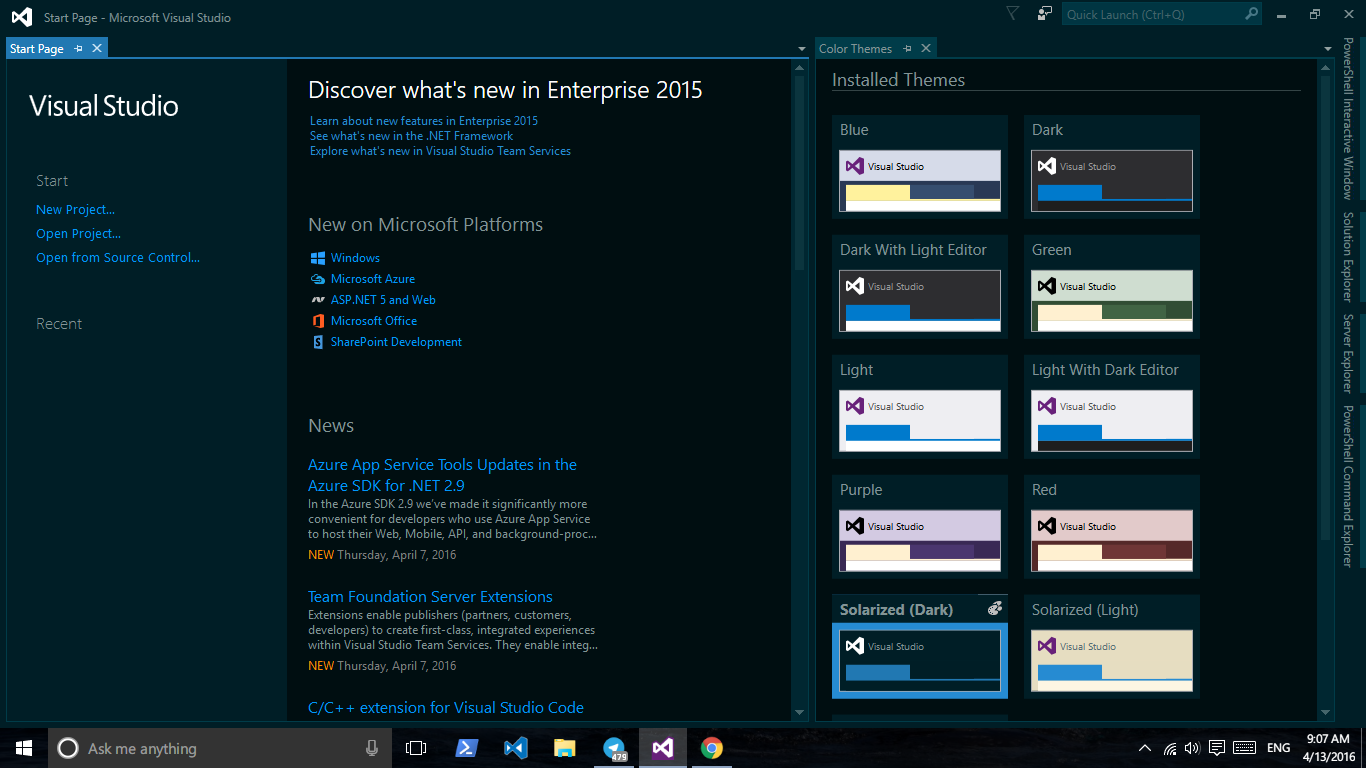This screenshot has width=1366, height=768.
Task: Open Telegram from the taskbar
Action: pos(614,748)
